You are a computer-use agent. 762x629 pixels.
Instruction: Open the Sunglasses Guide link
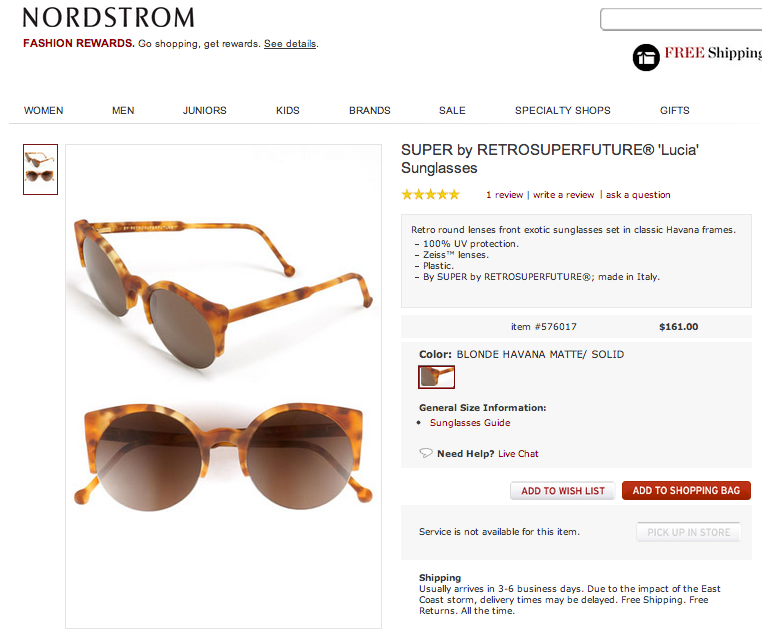coord(470,423)
